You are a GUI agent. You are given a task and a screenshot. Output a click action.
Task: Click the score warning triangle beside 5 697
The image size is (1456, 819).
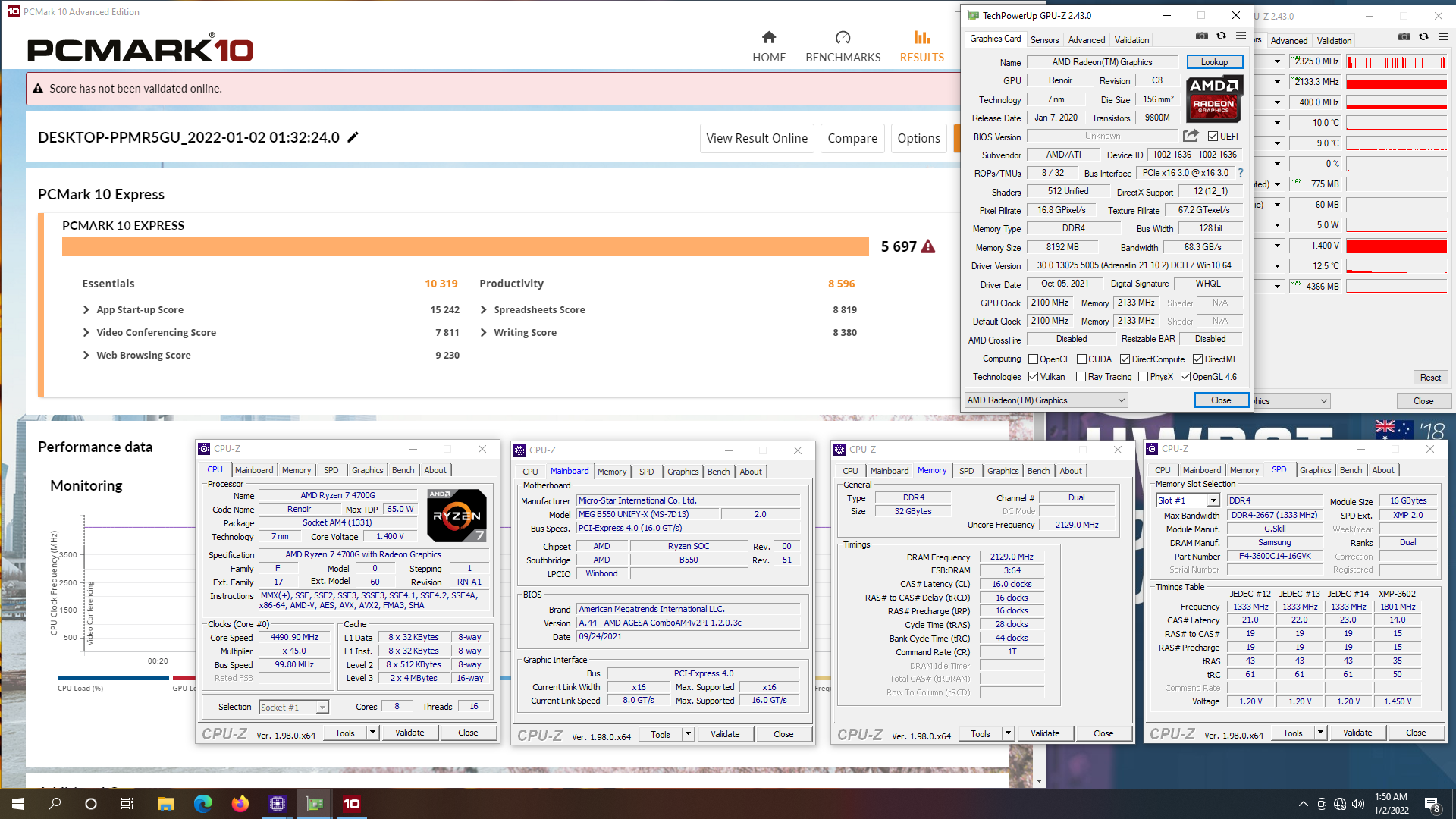pos(928,246)
